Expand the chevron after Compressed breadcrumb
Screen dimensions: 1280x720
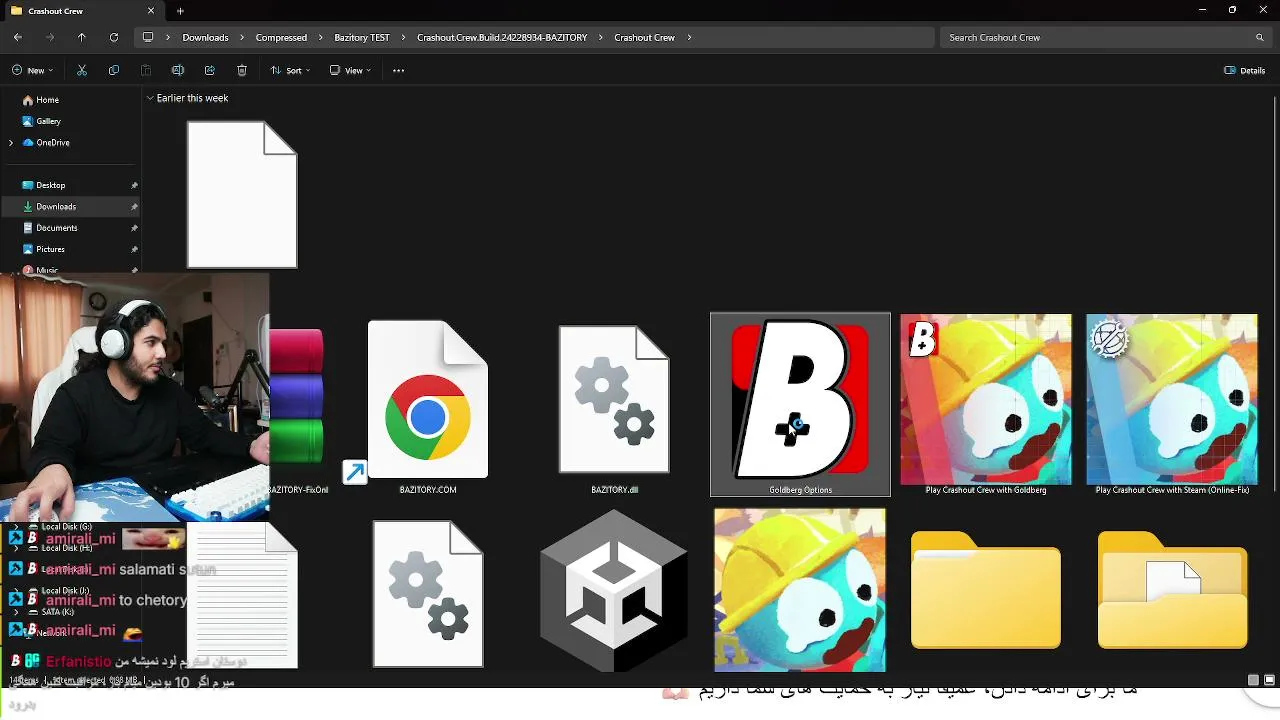pos(321,37)
